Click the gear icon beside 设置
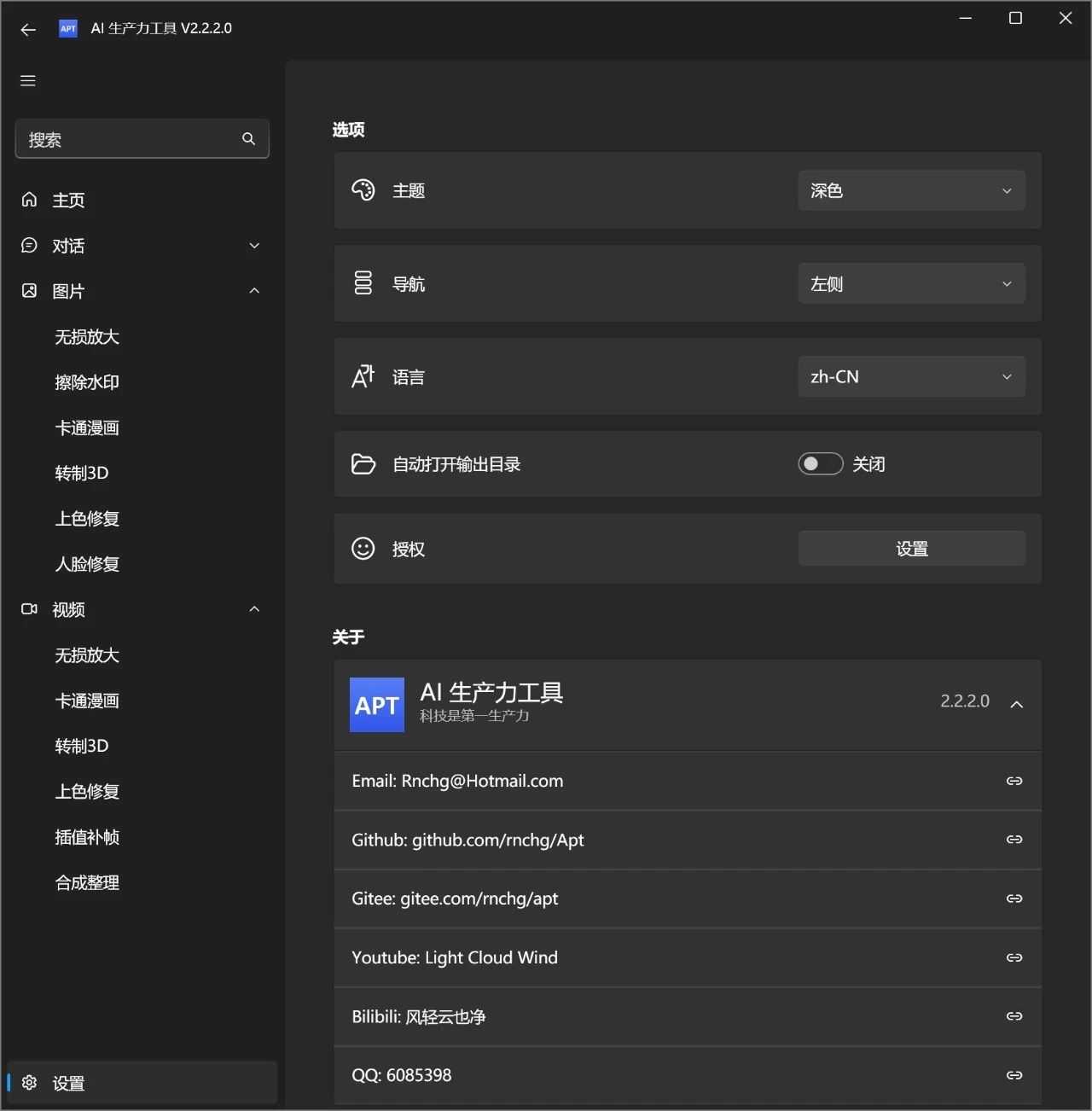This screenshot has height=1111, width=1092. [x=29, y=1083]
